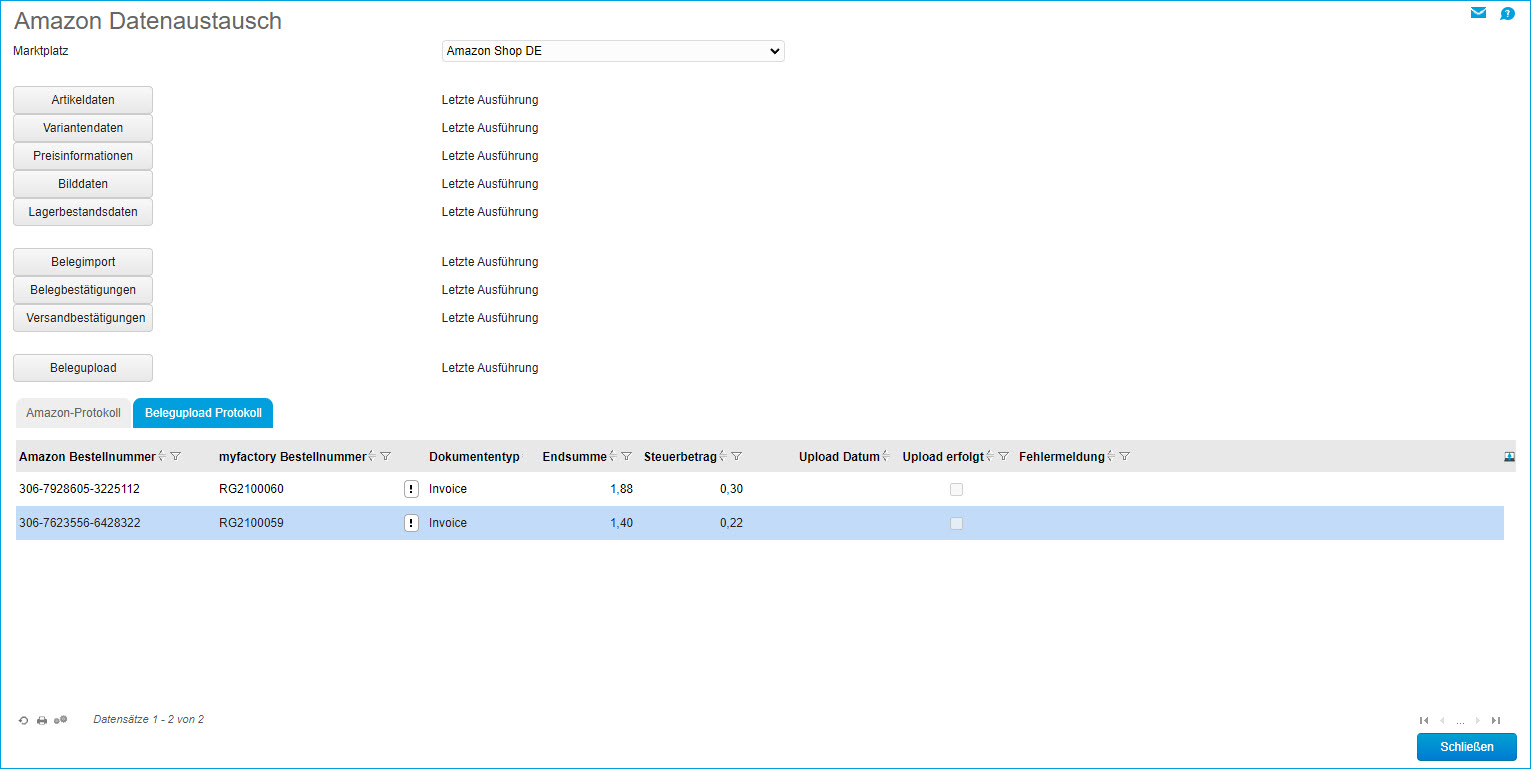This screenshot has height=769, width=1531.
Task: Toggle Upload erfolgt checkbox for RG2100059
Action: (x=956, y=523)
